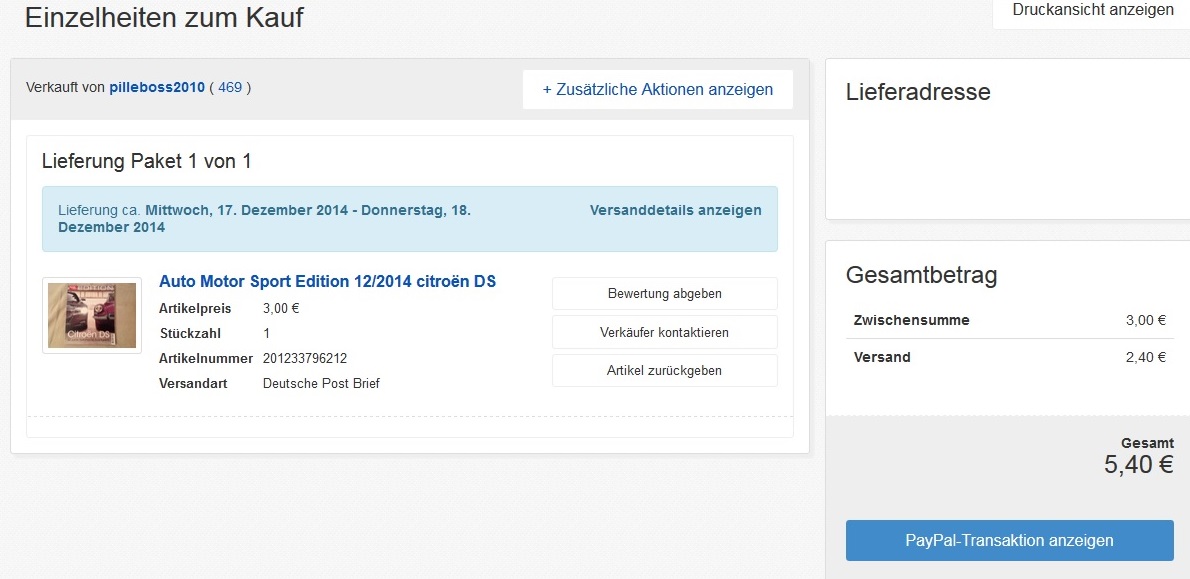This screenshot has height=579, width=1190.
Task: Open the Druckansicht anzeigen print view
Action: [x=1092, y=10]
